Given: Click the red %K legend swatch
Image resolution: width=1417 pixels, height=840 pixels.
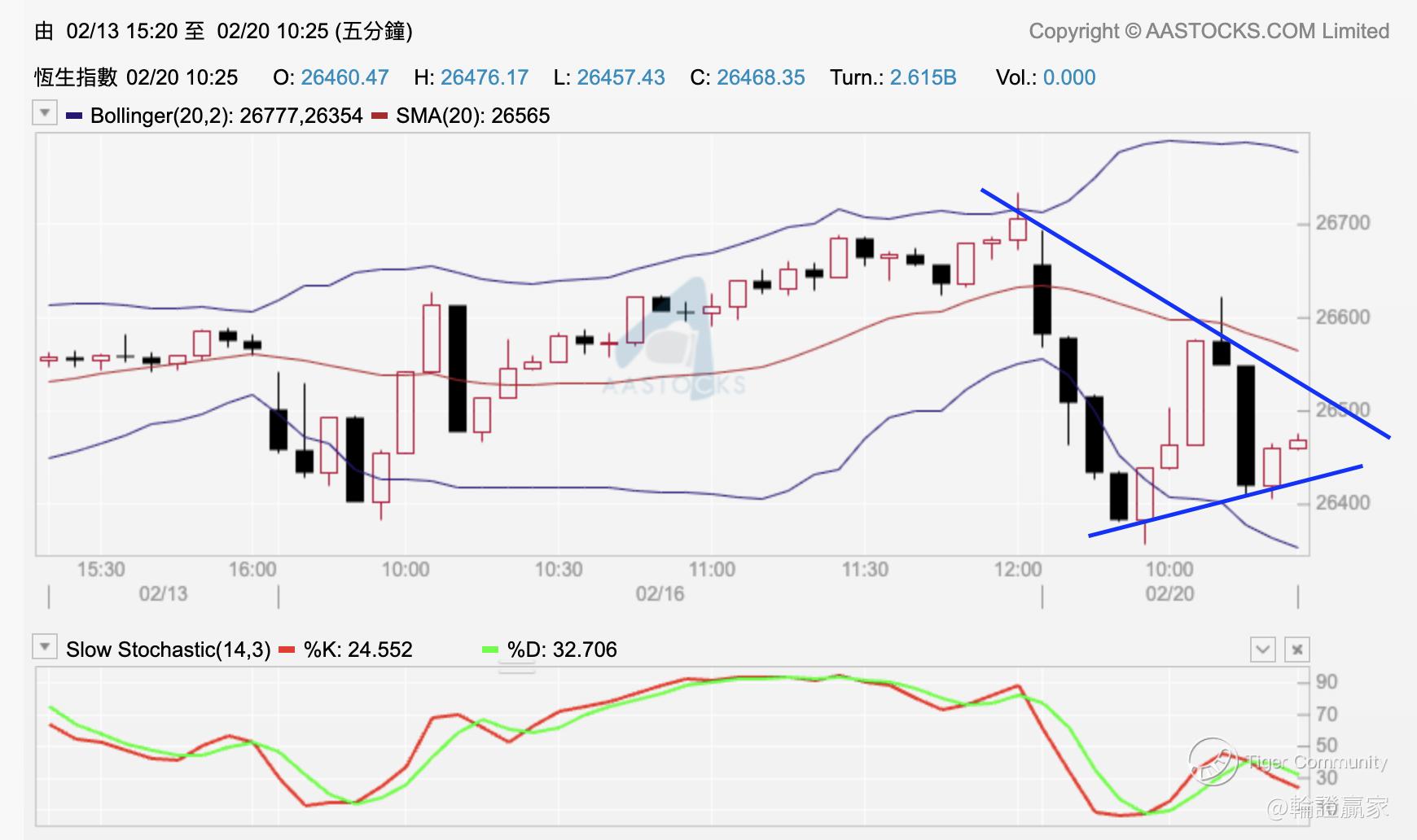Looking at the screenshot, I should pyautogui.click(x=287, y=650).
